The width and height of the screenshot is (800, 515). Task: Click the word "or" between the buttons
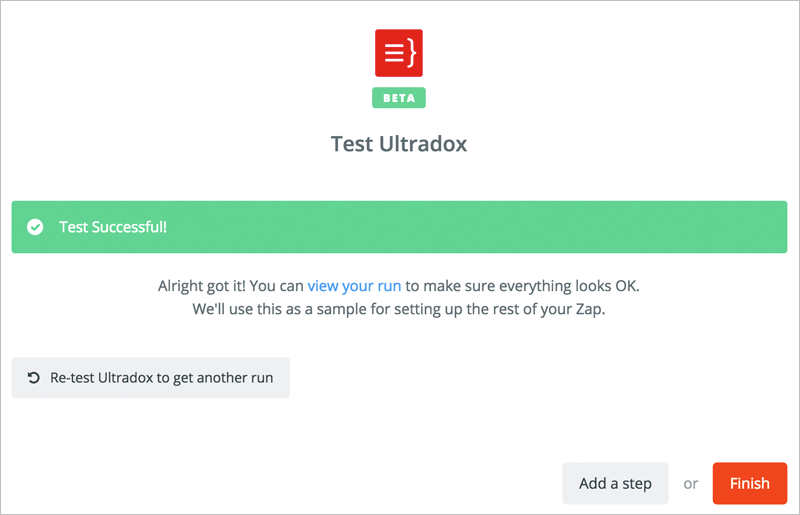[x=691, y=484]
